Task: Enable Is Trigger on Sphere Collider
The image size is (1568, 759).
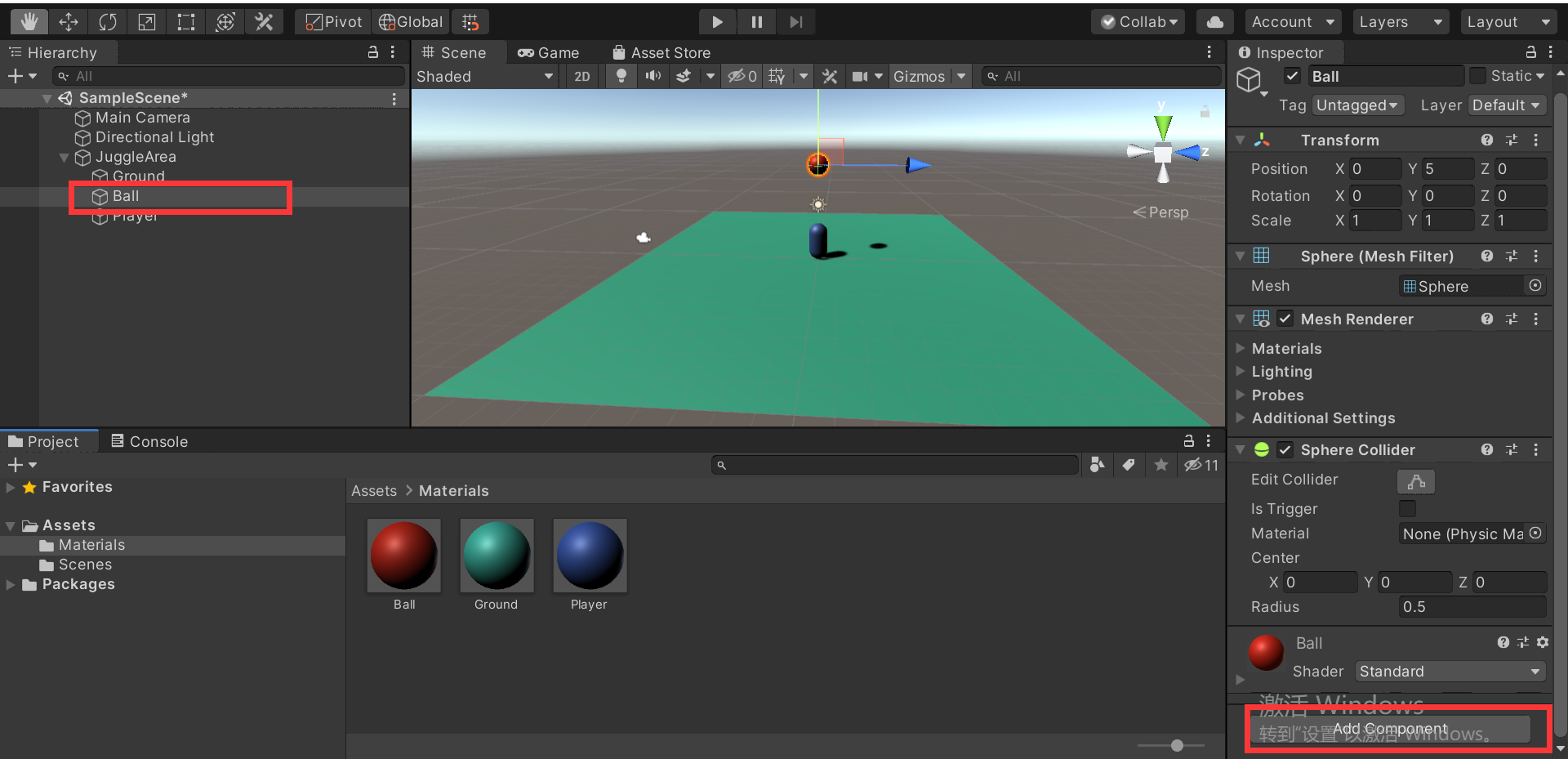Action: pyautogui.click(x=1407, y=508)
